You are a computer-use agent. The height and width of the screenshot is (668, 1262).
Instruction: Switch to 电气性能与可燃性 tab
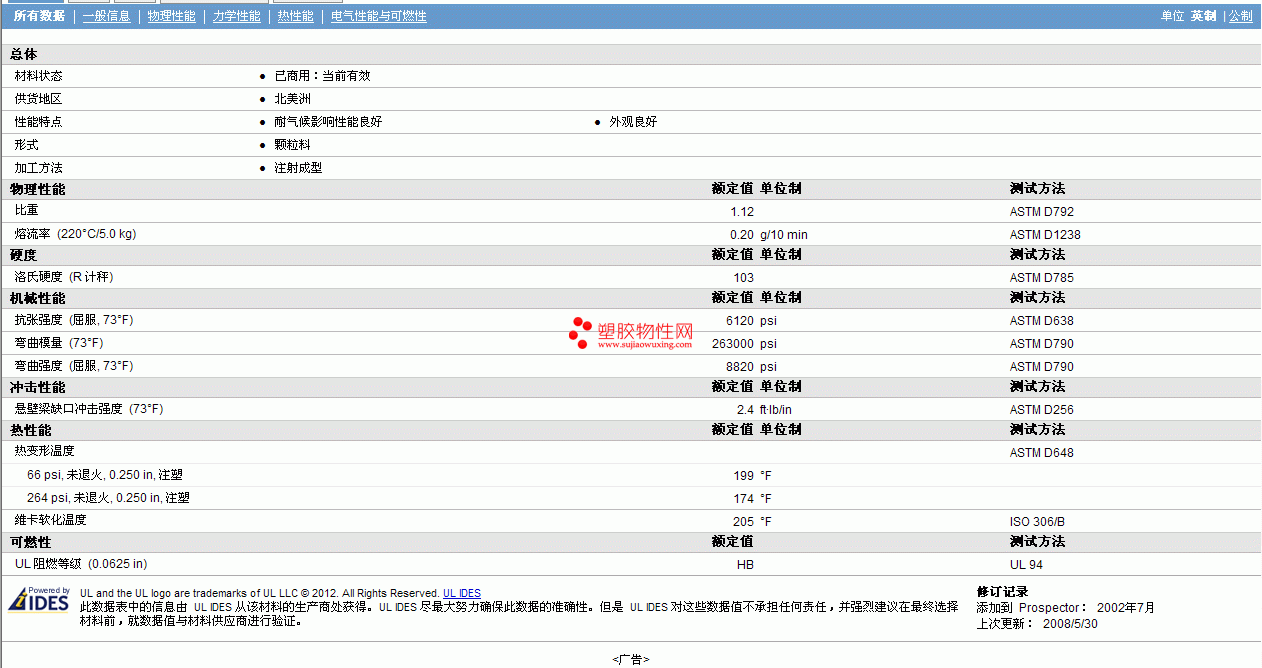[x=379, y=16]
